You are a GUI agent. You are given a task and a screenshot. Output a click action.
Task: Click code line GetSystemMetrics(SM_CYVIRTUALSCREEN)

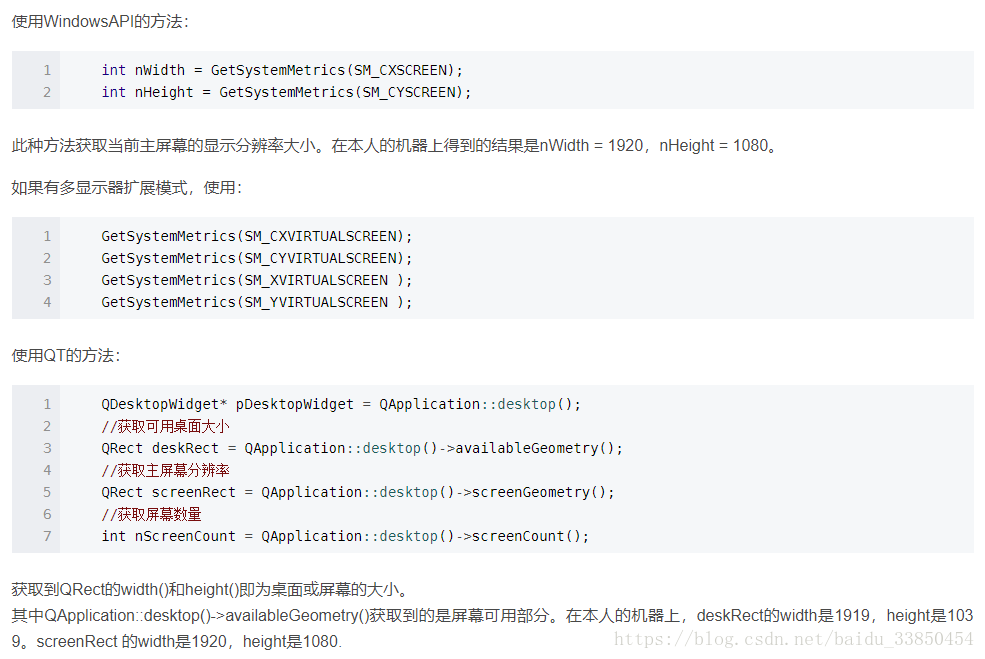257,258
